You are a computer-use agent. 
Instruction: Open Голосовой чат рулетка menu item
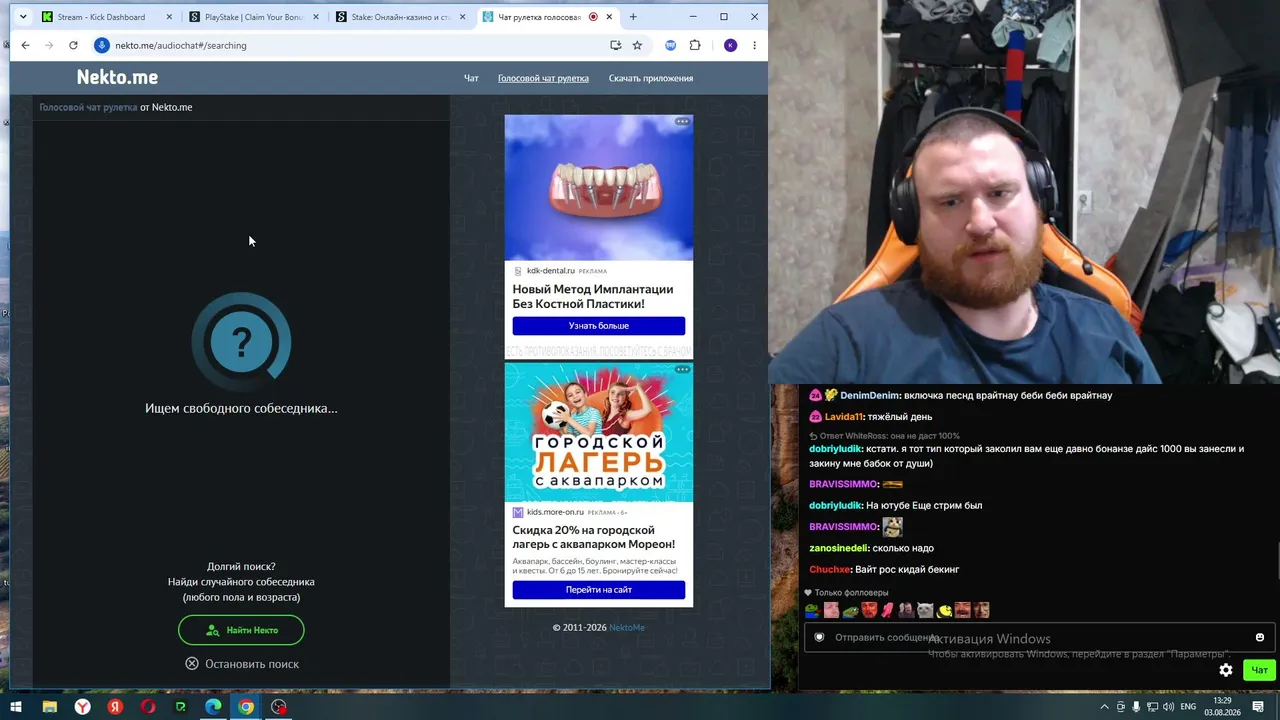pyautogui.click(x=543, y=78)
